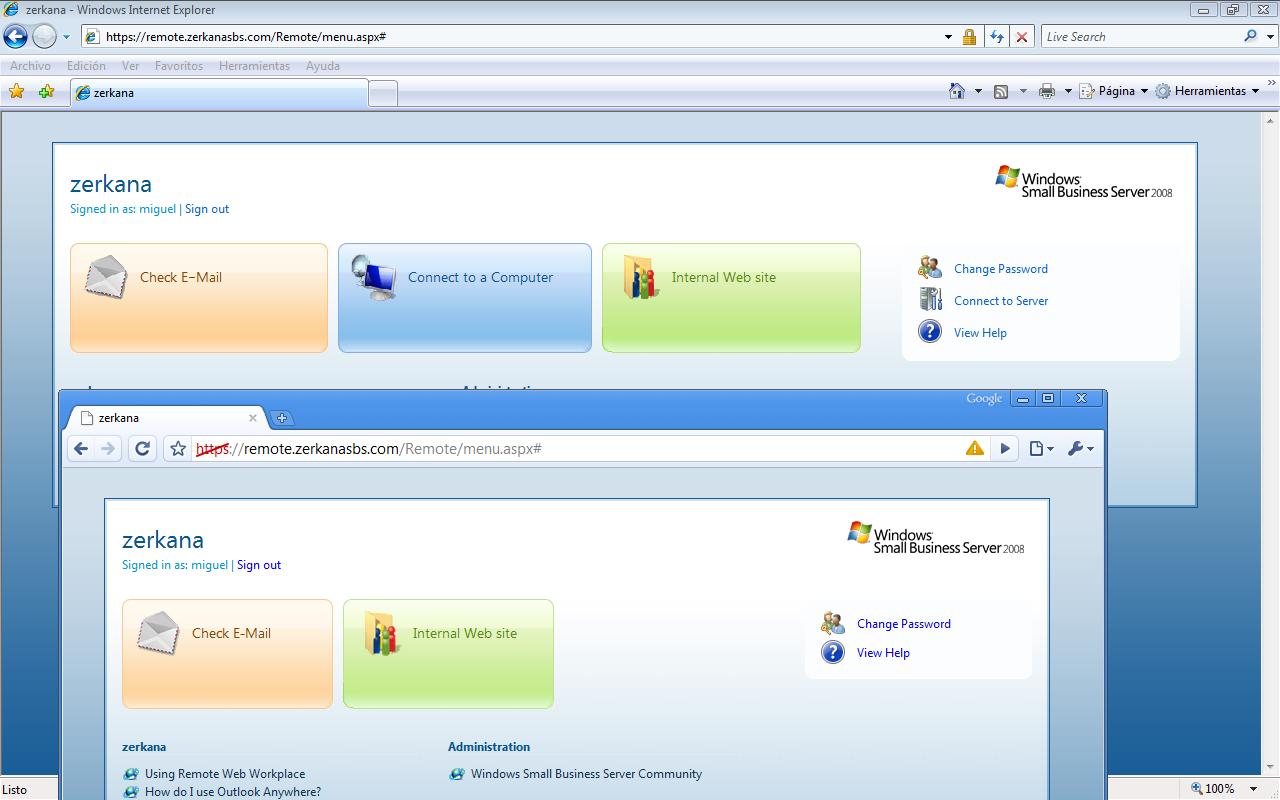Click Chrome's Reload button
Viewport: 1280px width, 800px height.
coord(142,449)
